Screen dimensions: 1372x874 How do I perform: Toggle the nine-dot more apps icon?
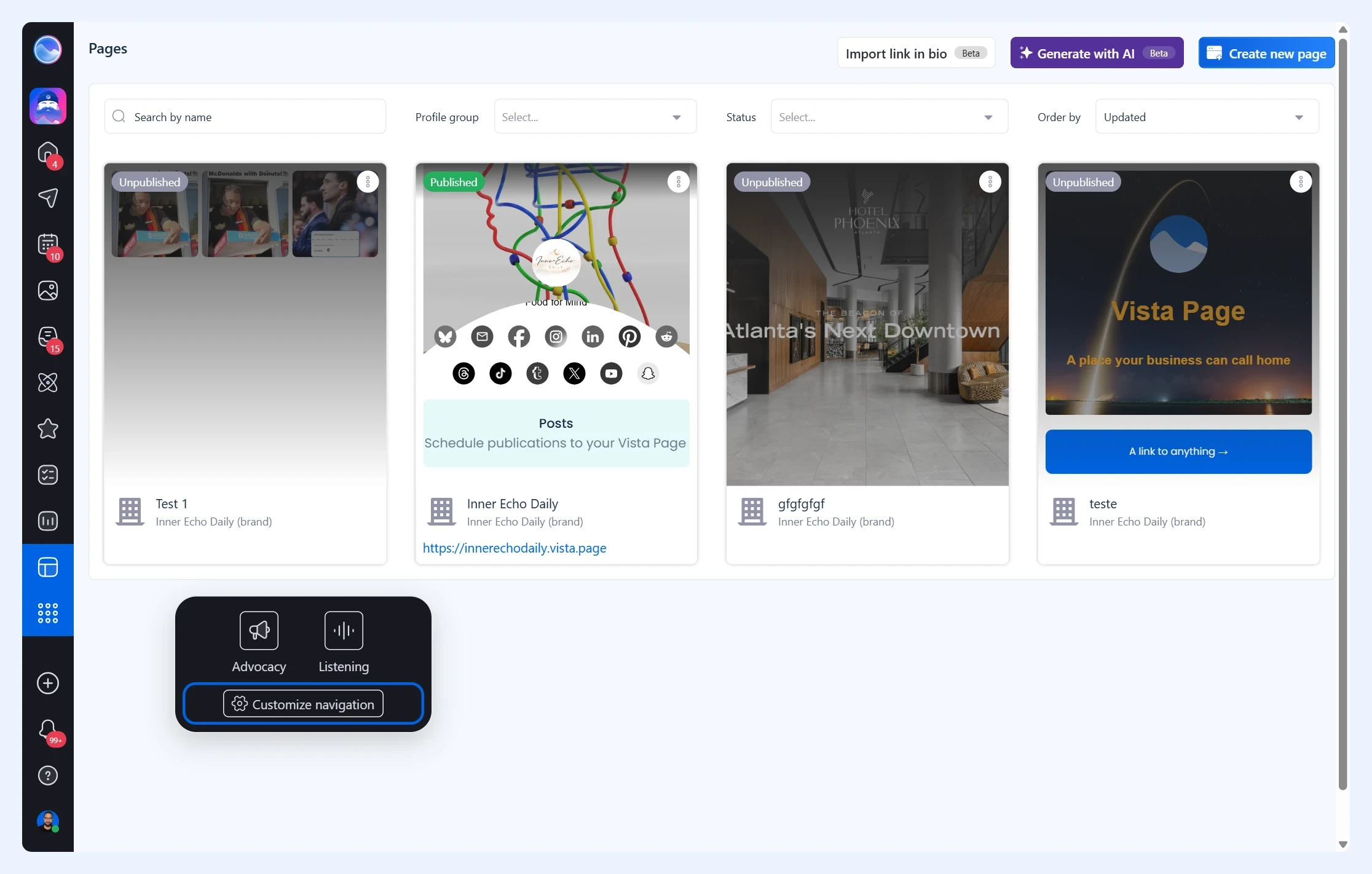[x=48, y=613]
